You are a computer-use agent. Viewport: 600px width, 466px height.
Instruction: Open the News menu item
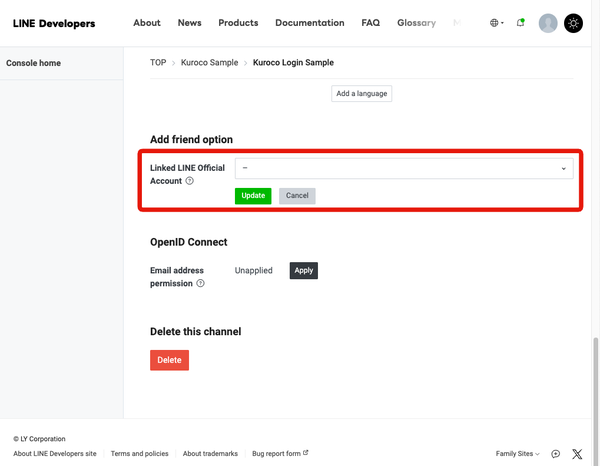(189, 23)
